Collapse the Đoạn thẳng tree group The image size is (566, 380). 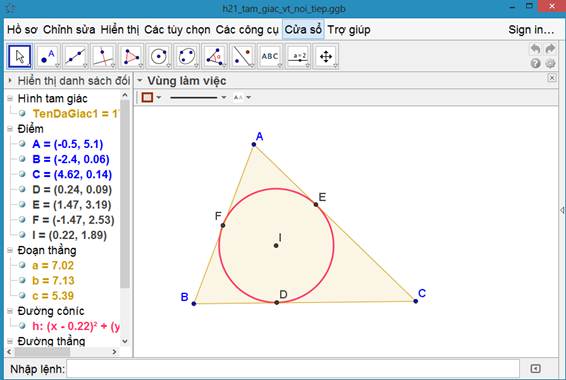coord(10,250)
